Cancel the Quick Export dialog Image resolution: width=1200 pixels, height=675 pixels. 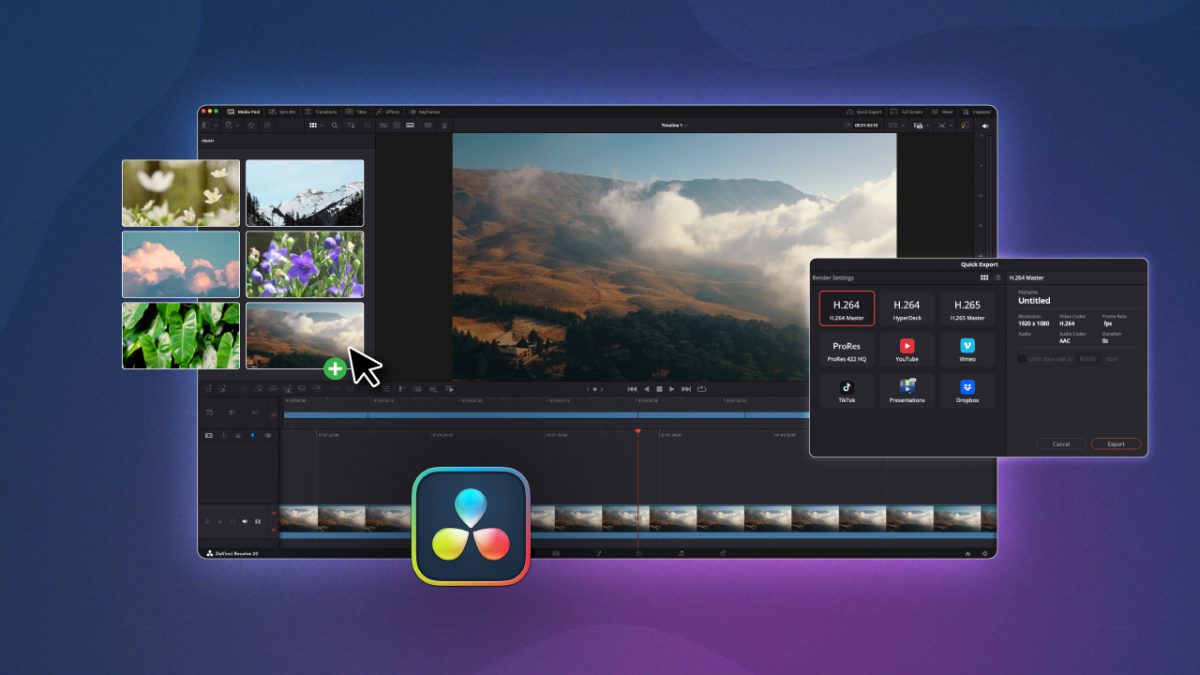[x=1060, y=444]
